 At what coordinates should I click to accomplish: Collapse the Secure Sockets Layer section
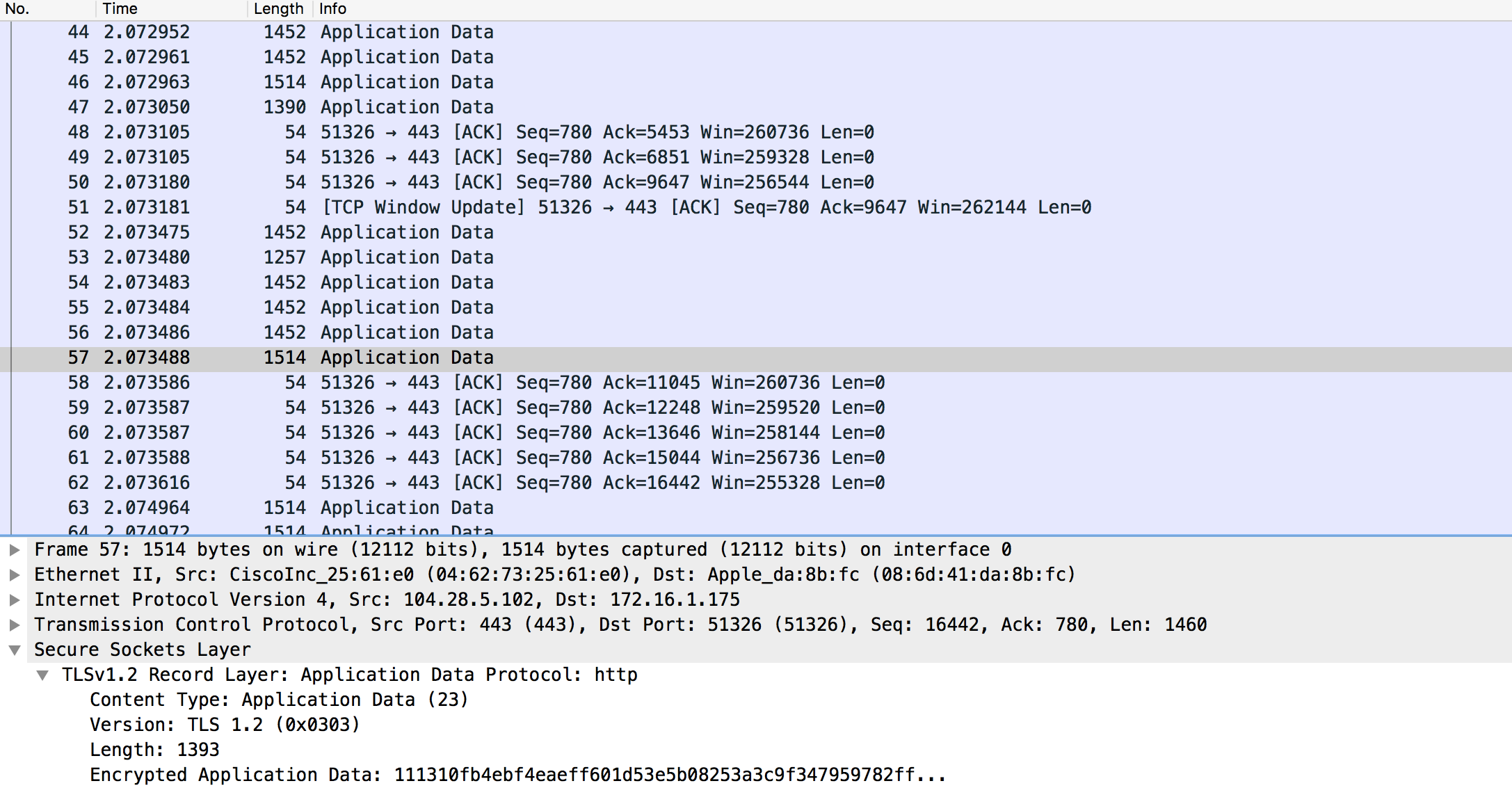[x=15, y=650]
